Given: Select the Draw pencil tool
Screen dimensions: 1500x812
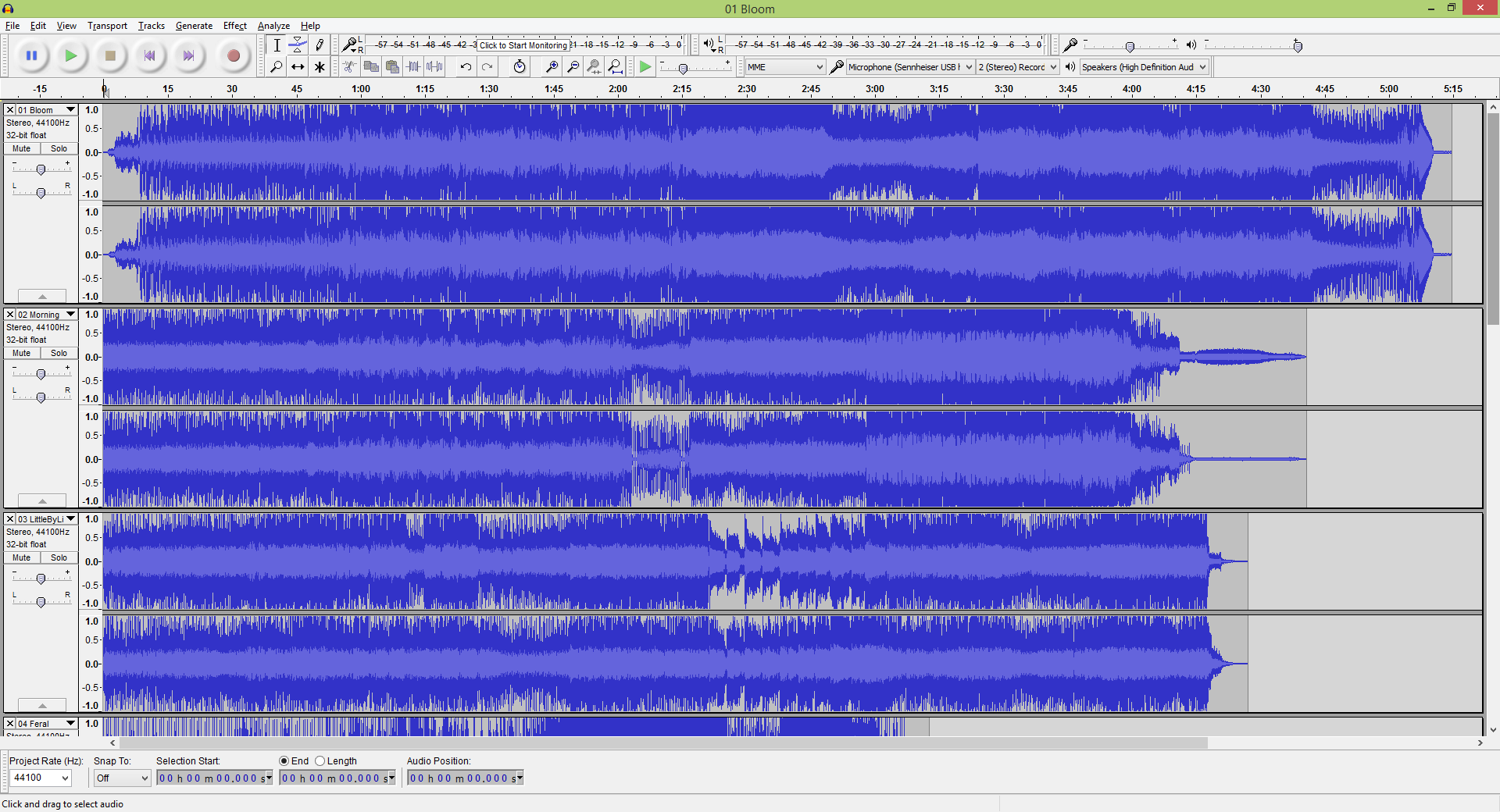Looking at the screenshot, I should tap(319, 45).
